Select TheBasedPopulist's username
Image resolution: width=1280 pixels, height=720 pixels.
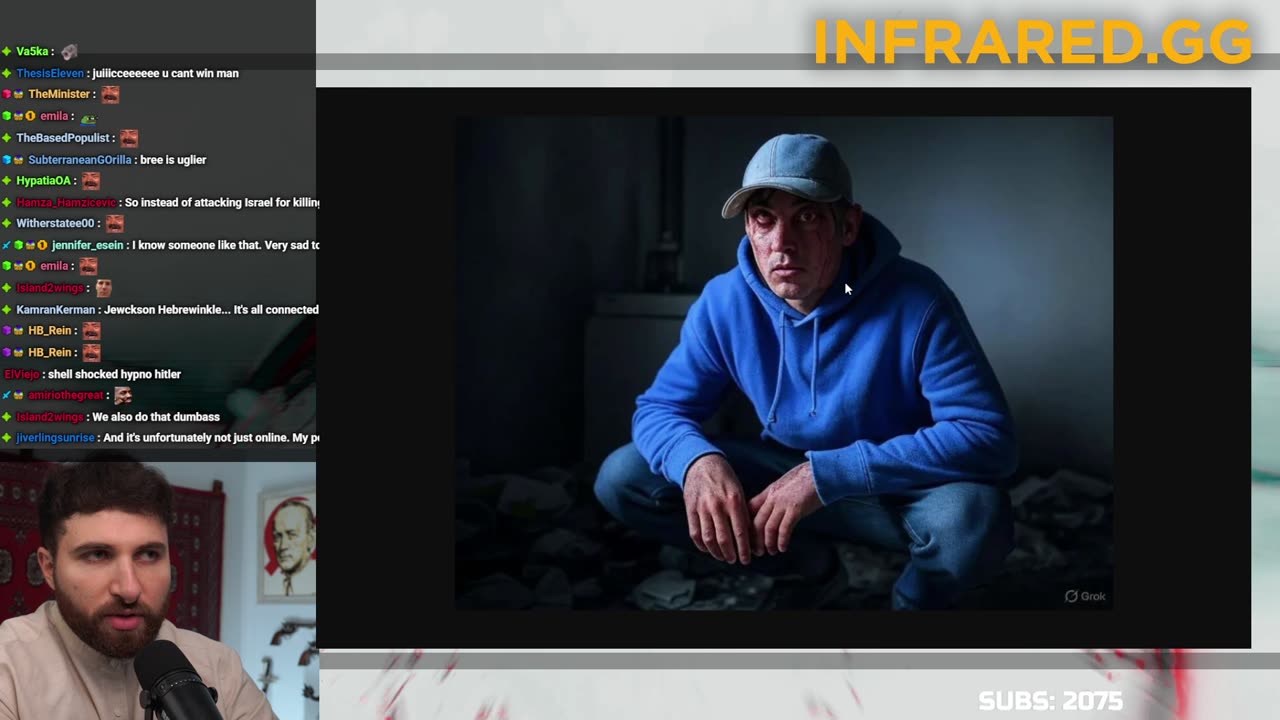(63, 138)
